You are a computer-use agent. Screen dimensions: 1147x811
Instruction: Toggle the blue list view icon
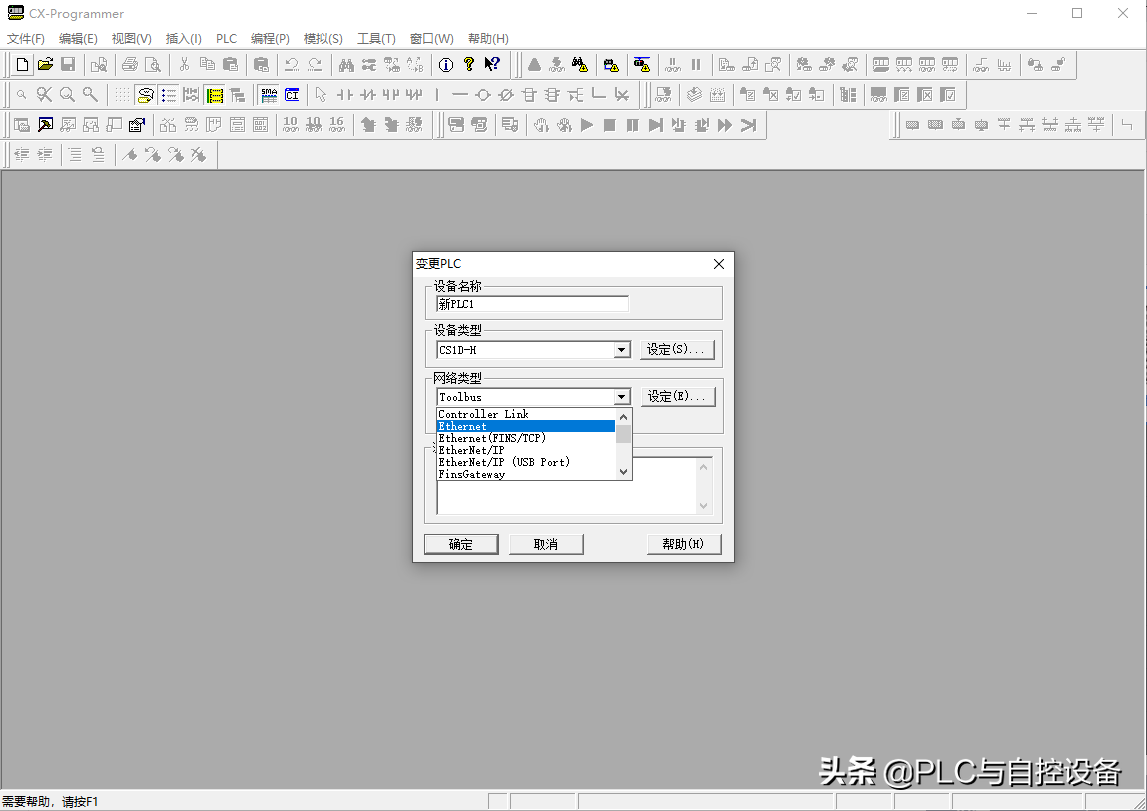point(168,95)
